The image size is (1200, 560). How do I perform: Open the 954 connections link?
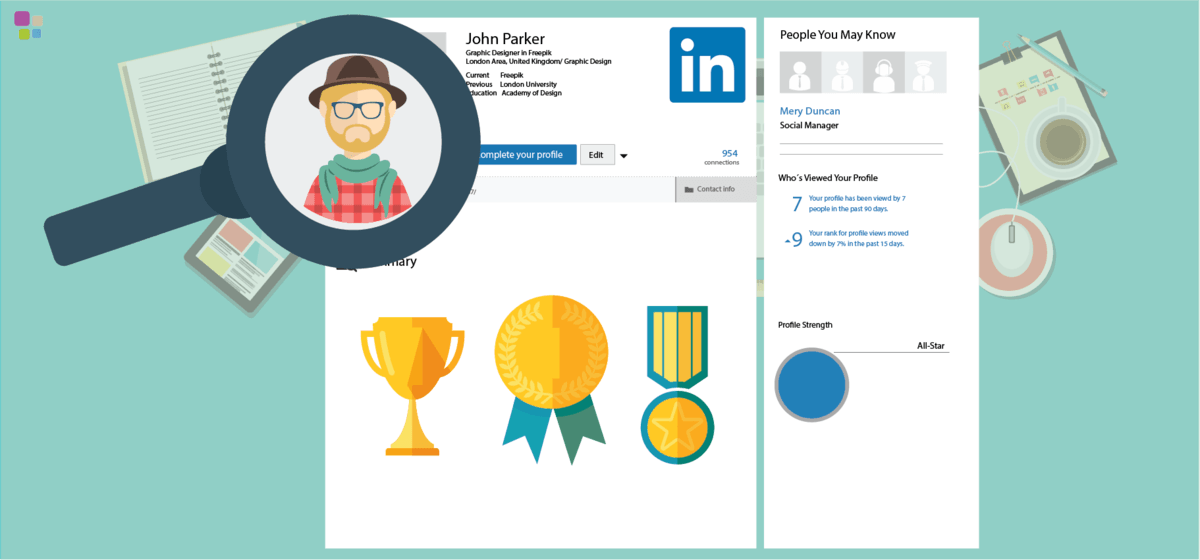tap(722, 157)
